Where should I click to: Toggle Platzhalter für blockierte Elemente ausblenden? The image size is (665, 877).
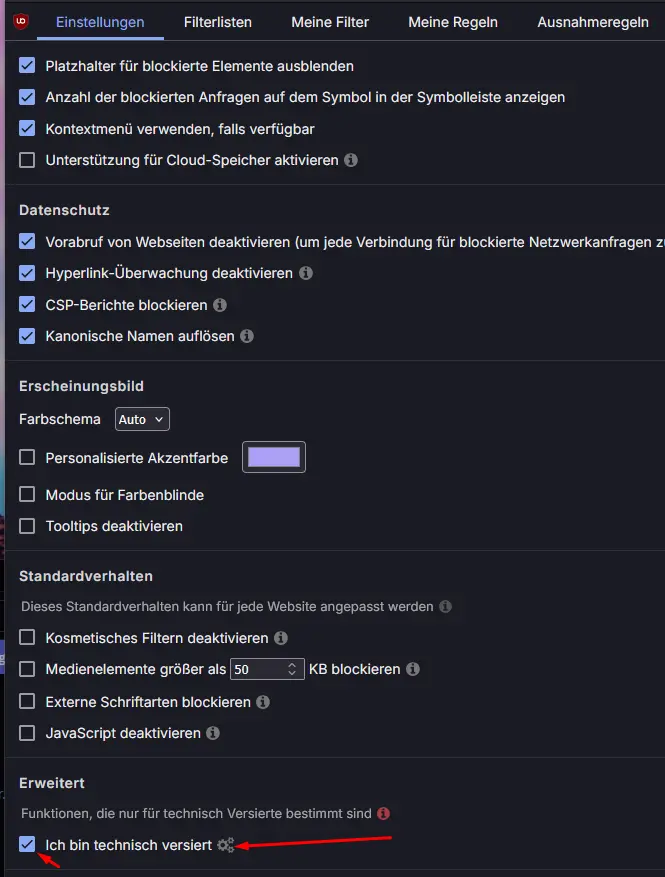[x=27, y=65]
